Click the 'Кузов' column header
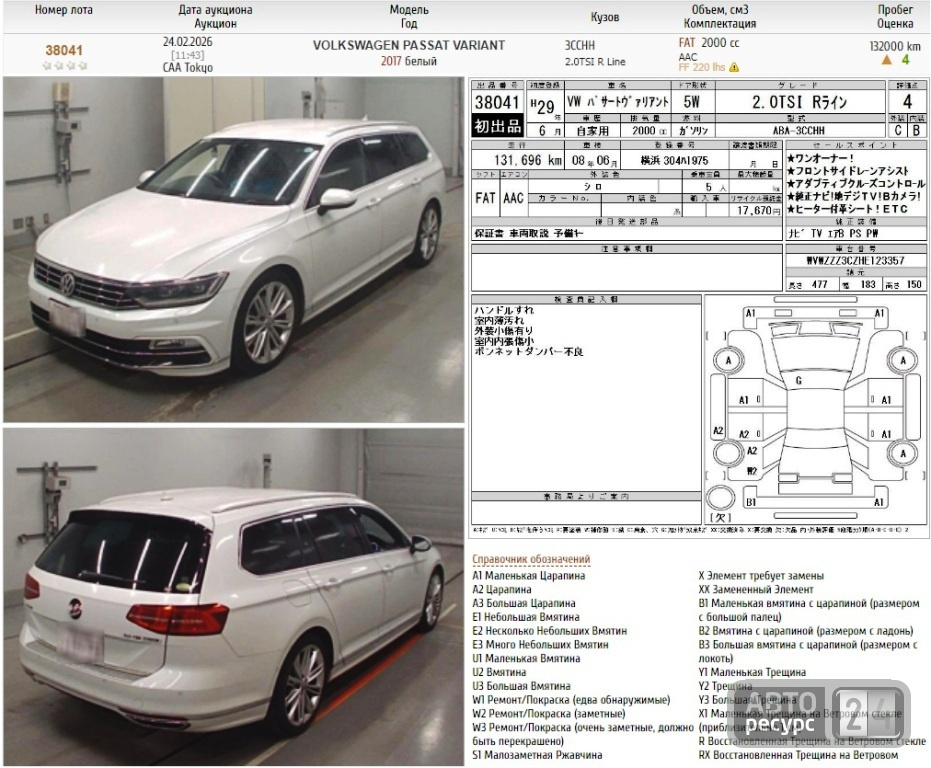 pos(604,17)
